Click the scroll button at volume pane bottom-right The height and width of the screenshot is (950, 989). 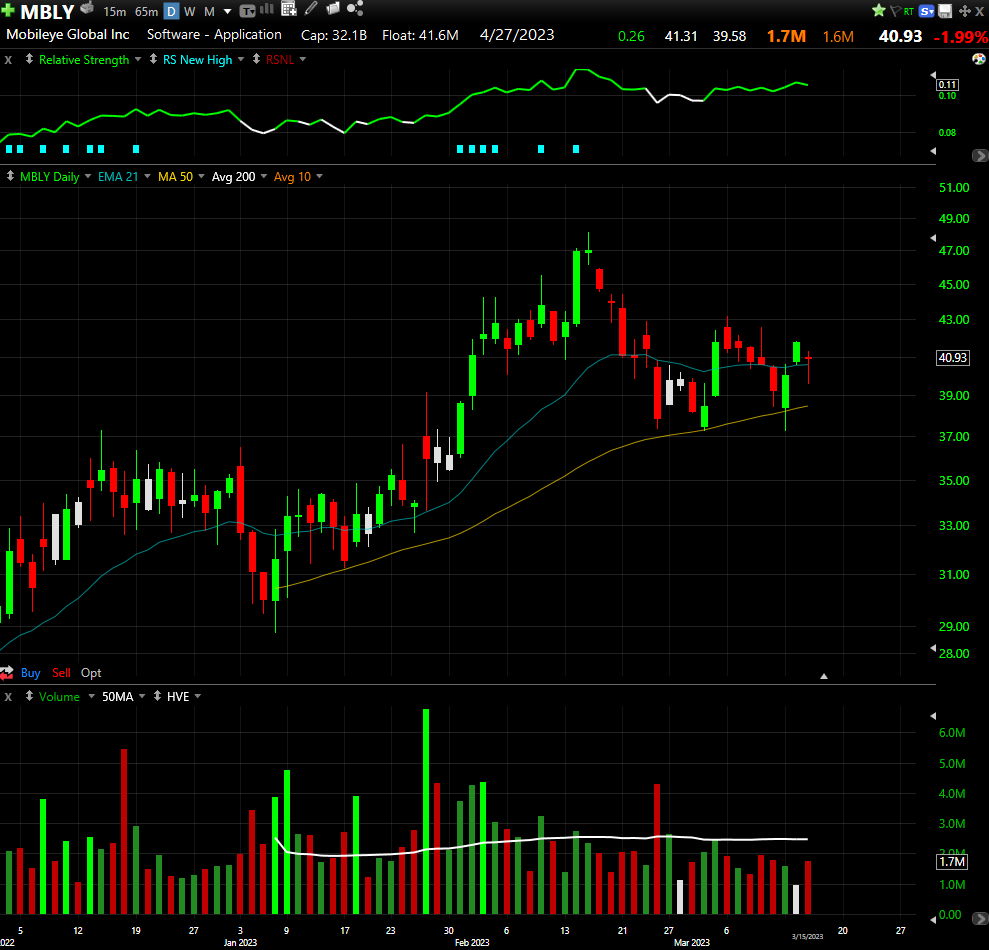coord(980,918)
